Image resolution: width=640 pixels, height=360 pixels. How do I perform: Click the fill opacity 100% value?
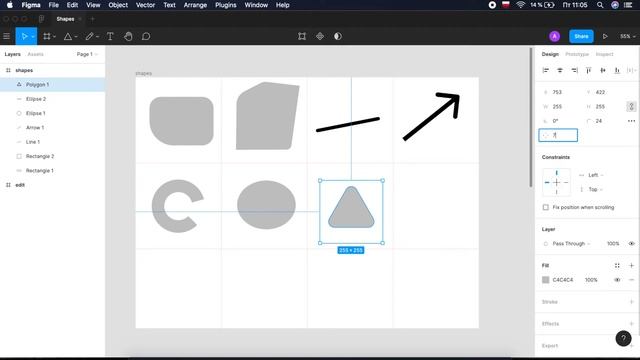(591, 280)
